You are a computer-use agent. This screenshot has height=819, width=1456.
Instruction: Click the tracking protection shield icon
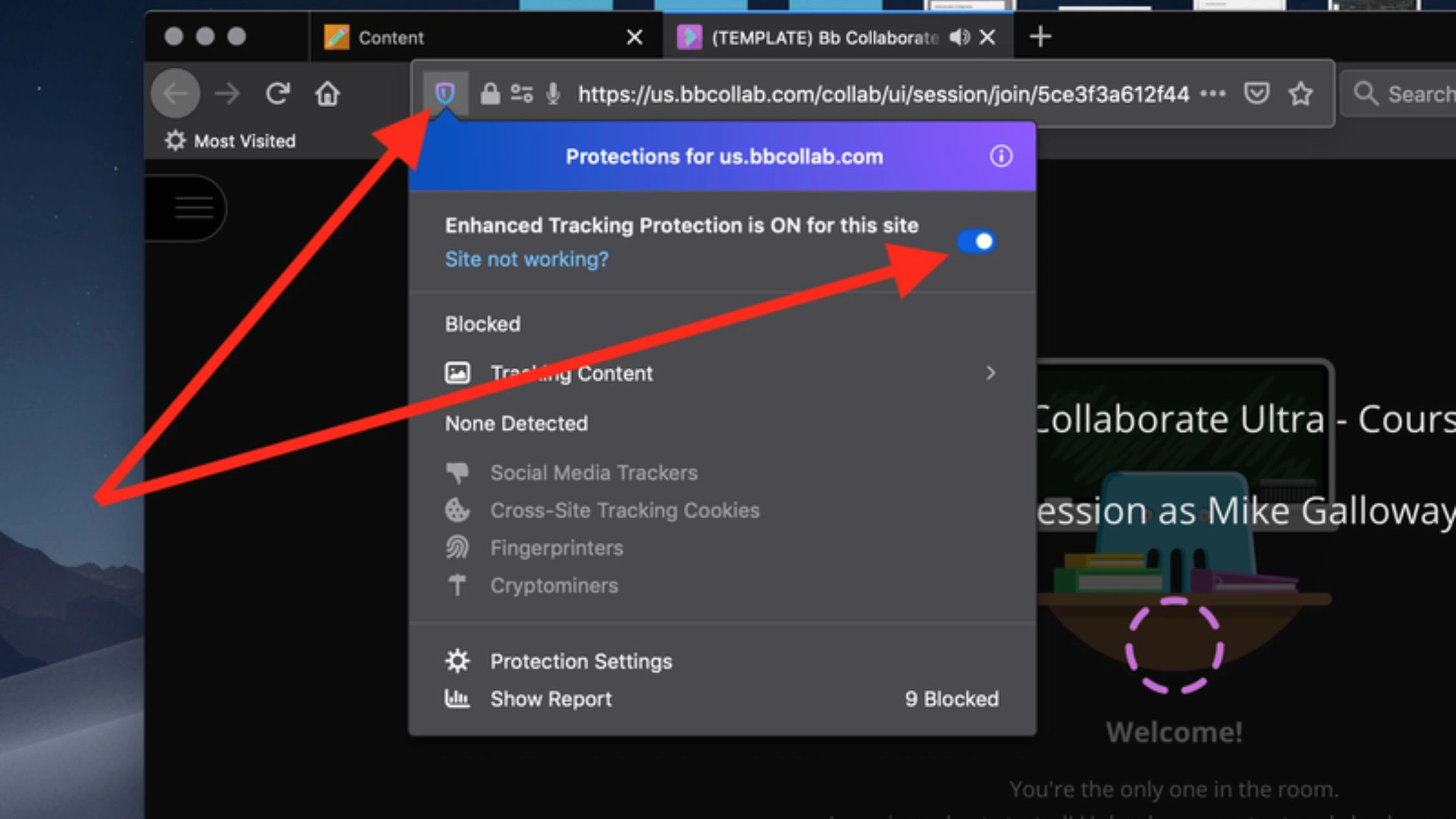pos(445,93)
